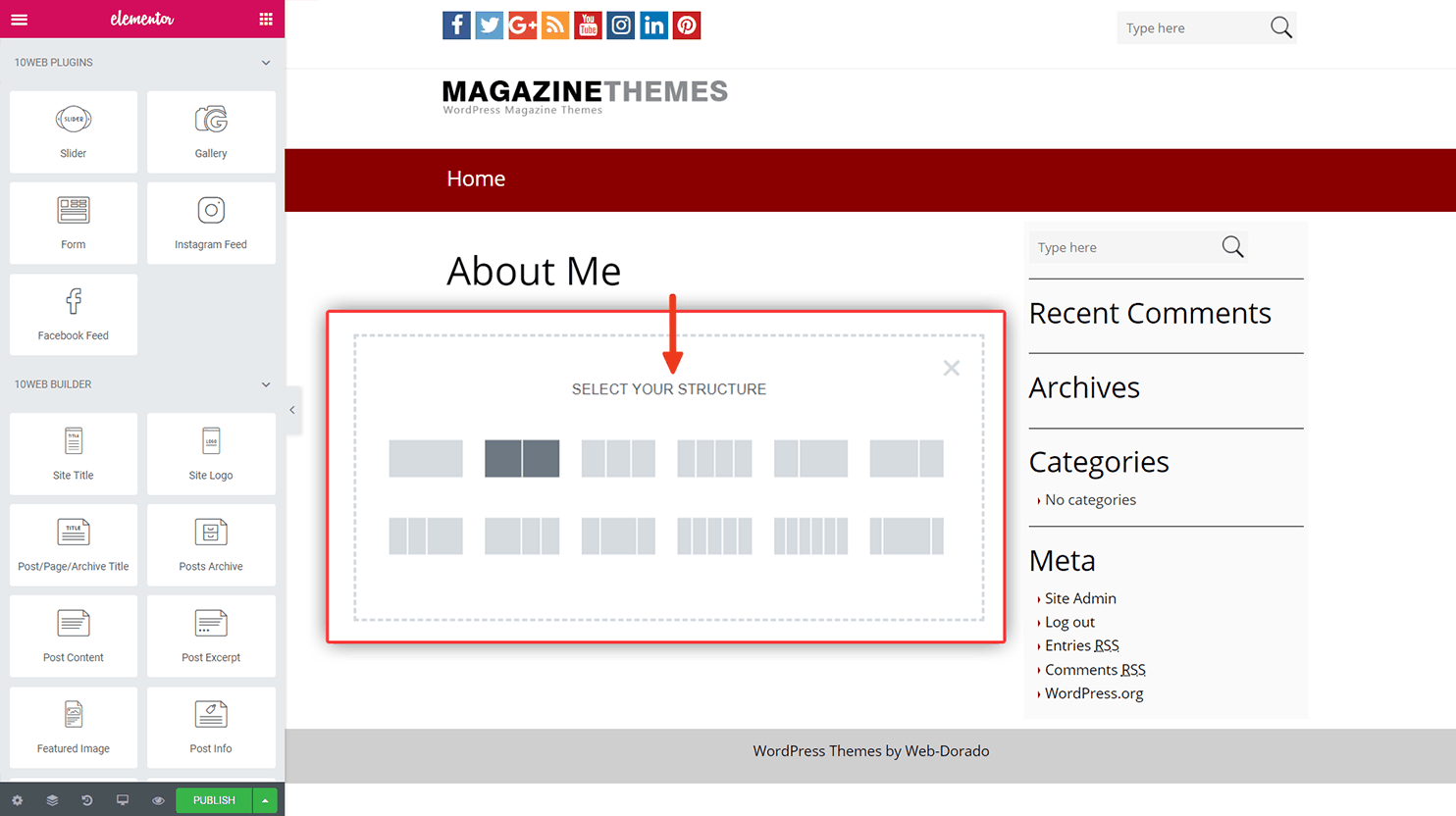Open the WordPress.org link

[x=1094, y=693]
